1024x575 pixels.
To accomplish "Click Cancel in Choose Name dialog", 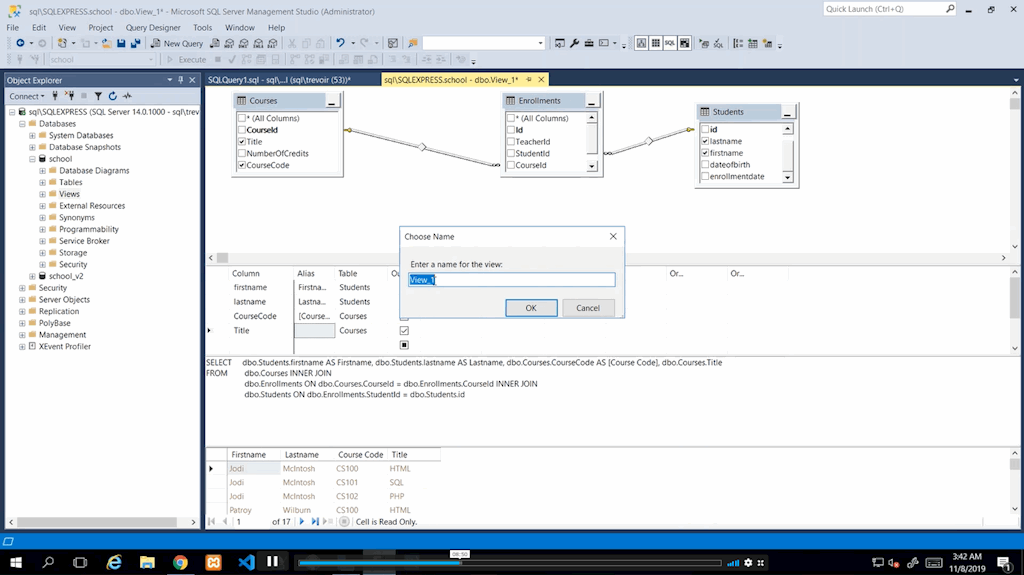I will (588, 308).
